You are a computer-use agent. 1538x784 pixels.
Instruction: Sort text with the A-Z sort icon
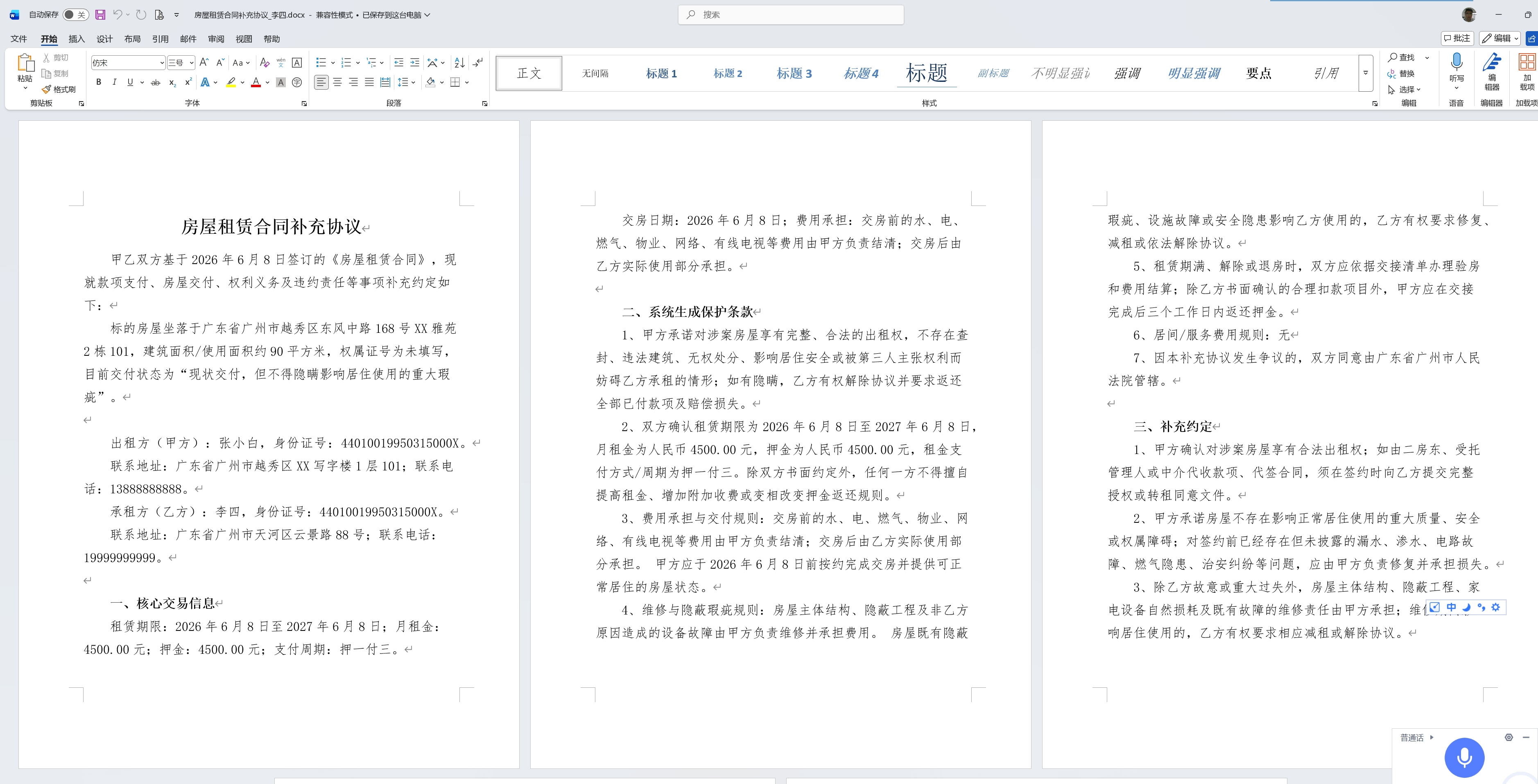[x=459, y=63]
